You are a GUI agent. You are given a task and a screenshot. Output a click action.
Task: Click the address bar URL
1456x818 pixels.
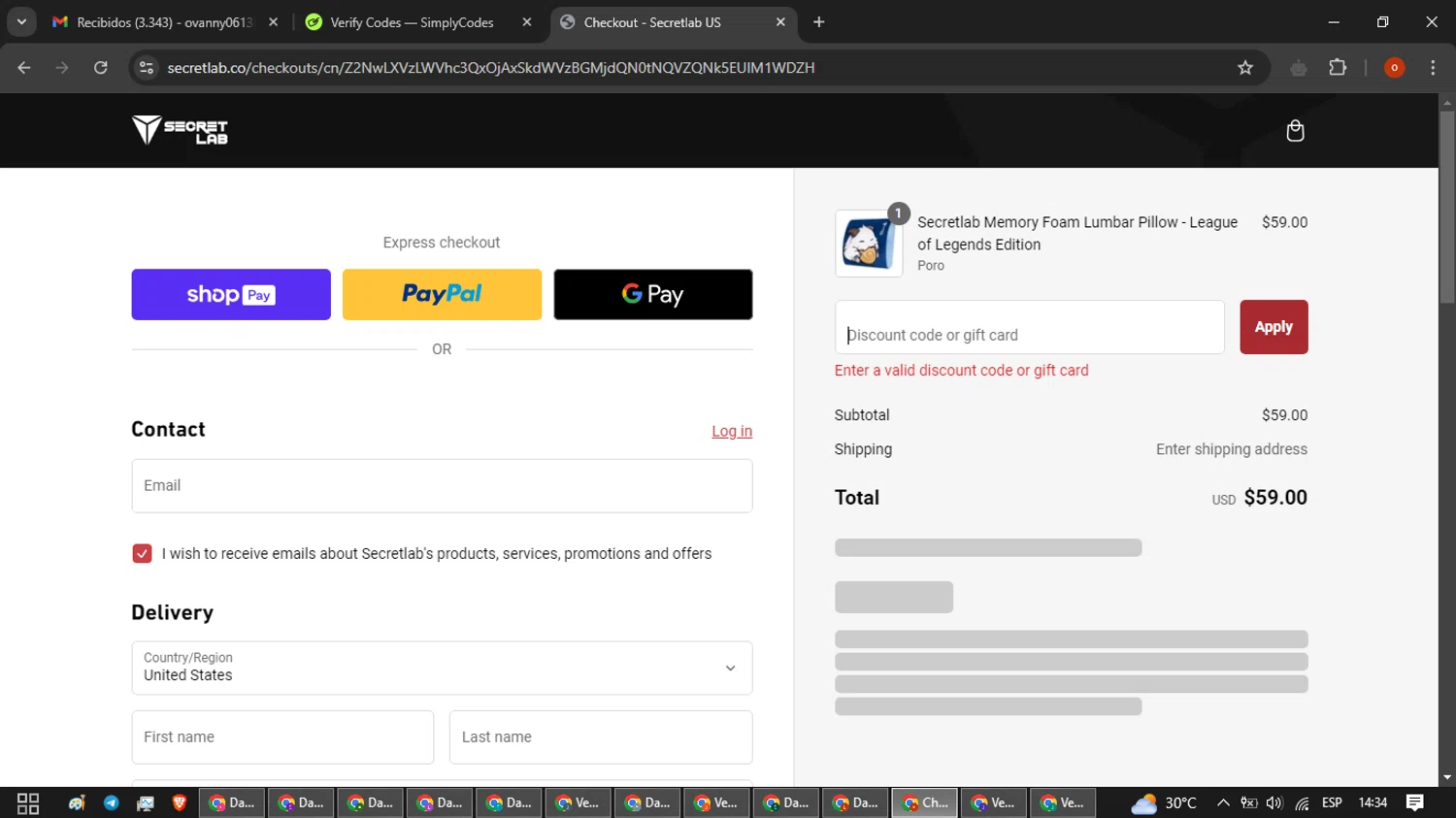(x=490, y=68)
